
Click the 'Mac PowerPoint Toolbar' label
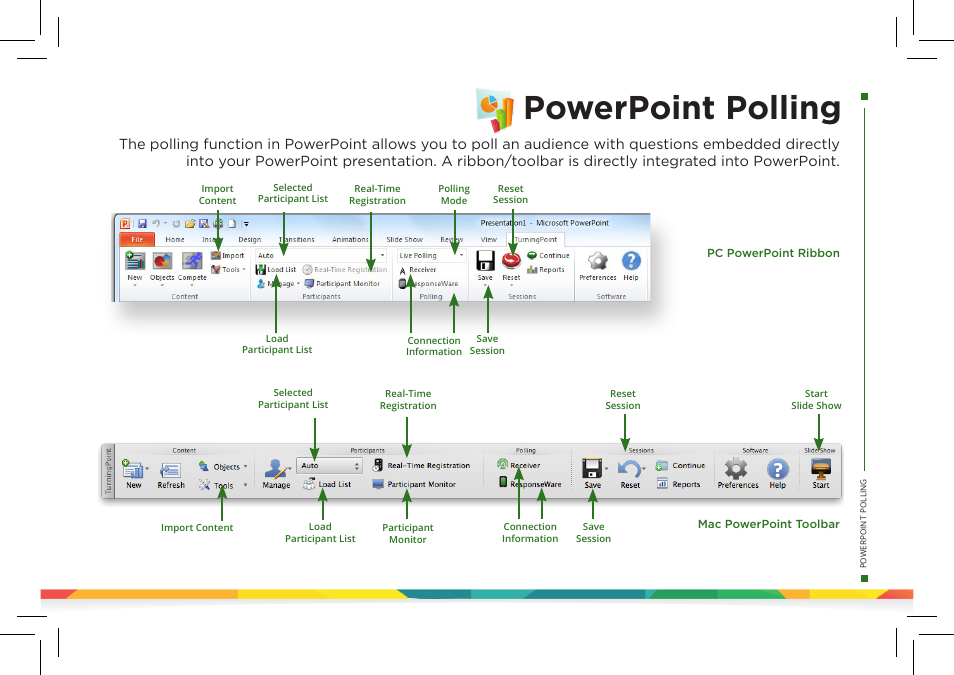[768, 524]
